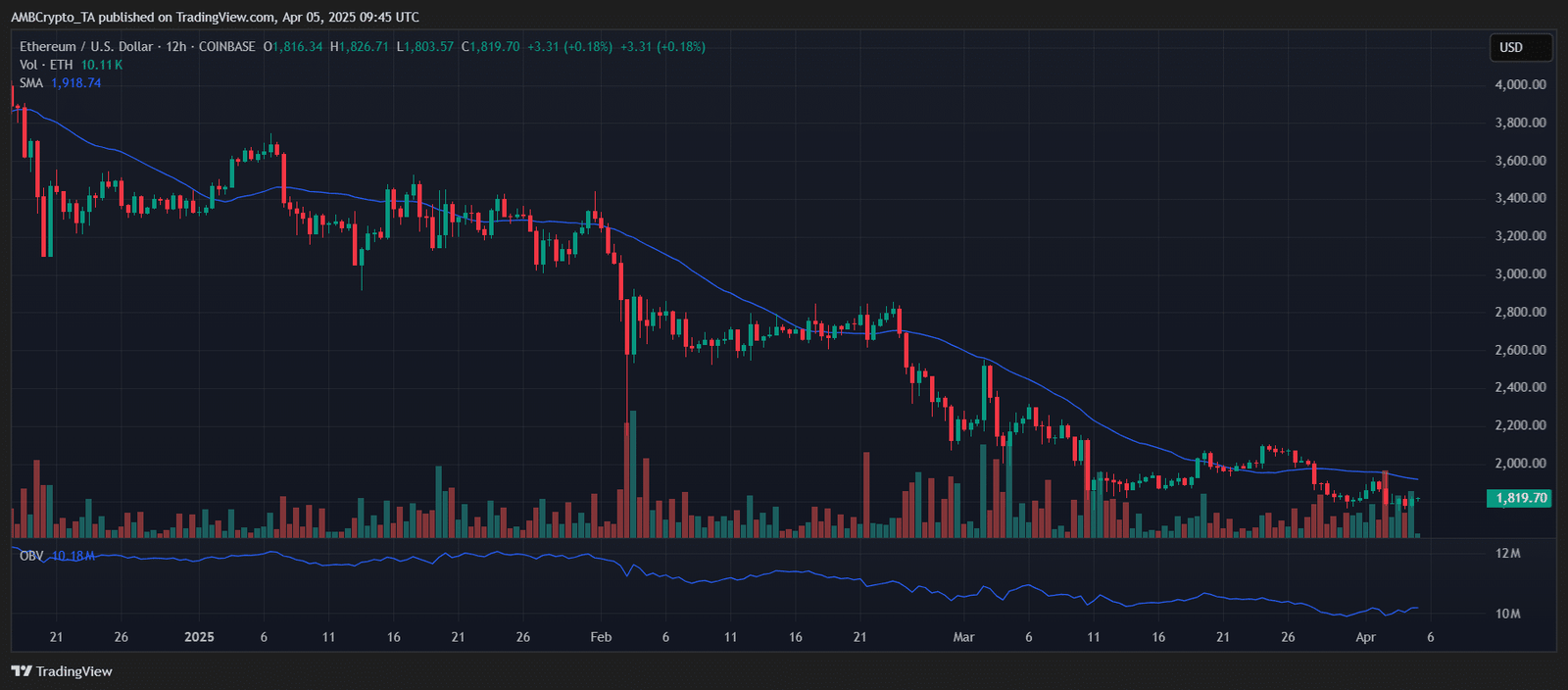
Task: Click the closing price value C1,819.70 in header
Action: (491, 47)
